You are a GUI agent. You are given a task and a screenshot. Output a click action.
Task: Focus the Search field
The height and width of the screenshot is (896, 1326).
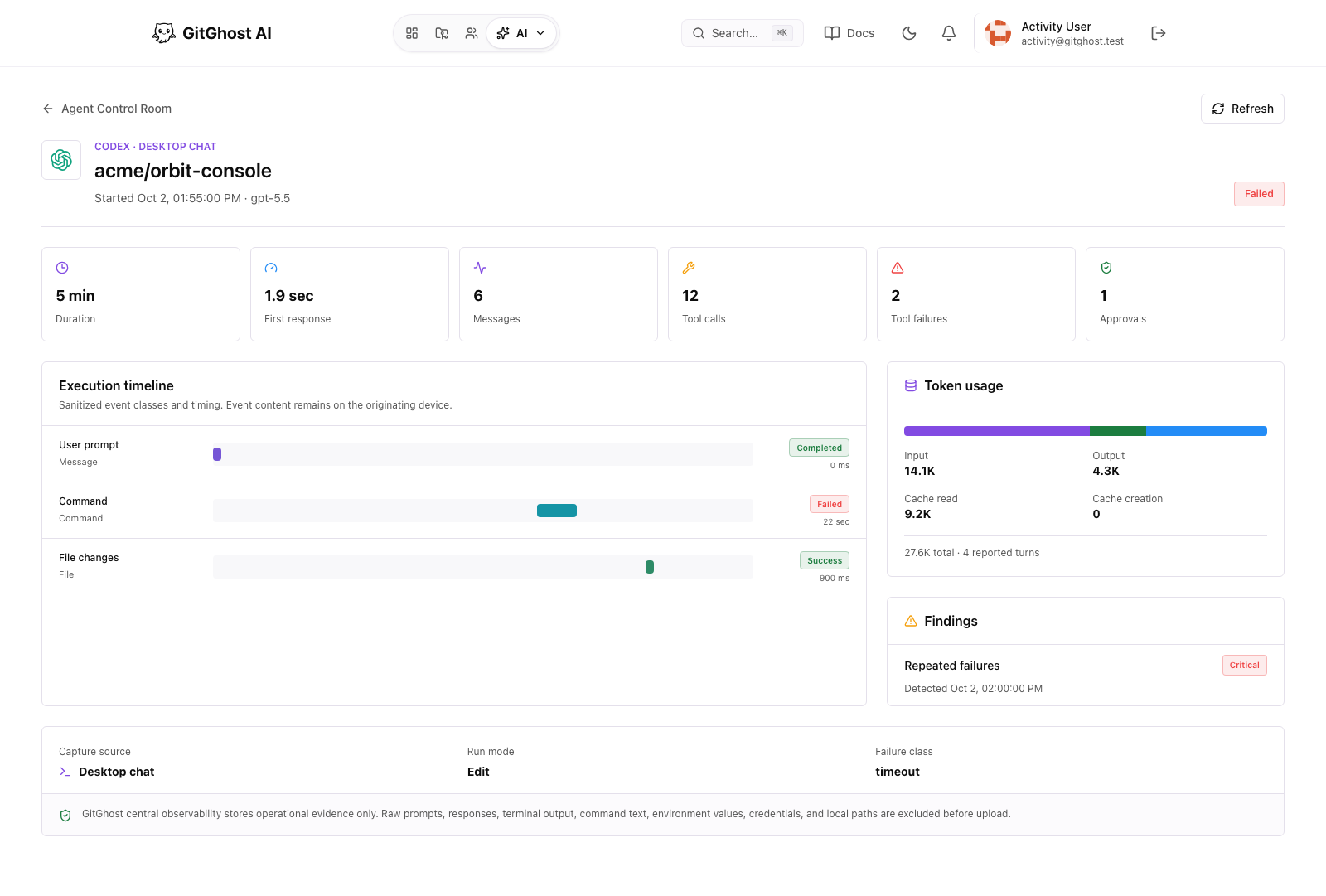click(743, 33)
